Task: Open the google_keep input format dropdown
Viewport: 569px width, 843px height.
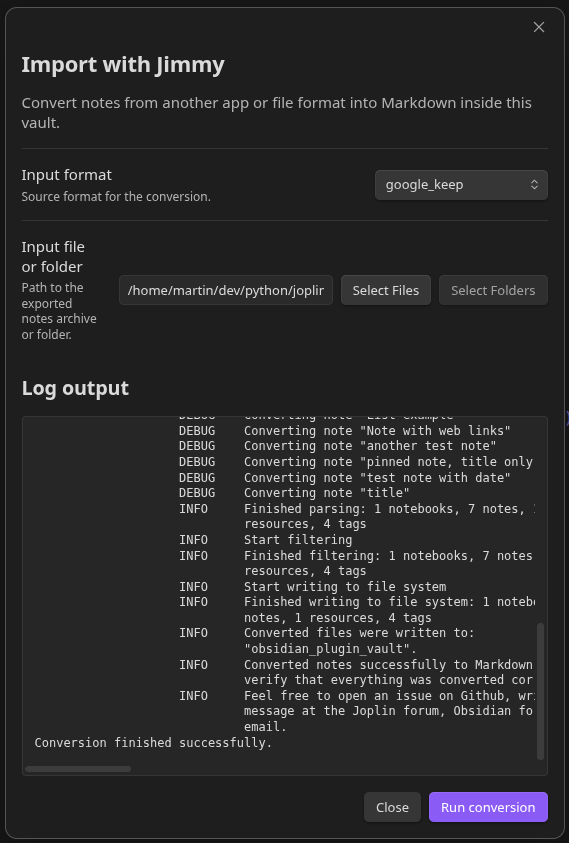Action: tap(461, 185)
